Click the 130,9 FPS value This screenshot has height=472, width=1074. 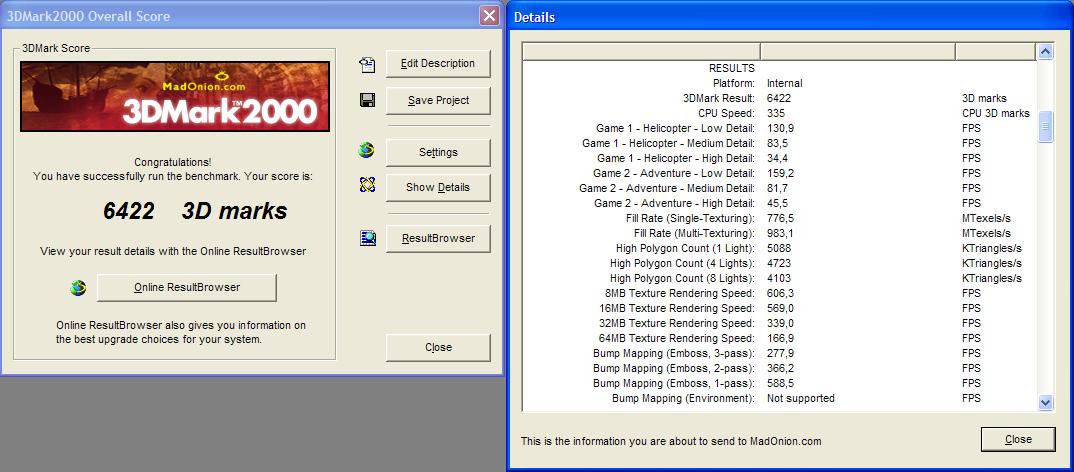click(x=780, y=129)
